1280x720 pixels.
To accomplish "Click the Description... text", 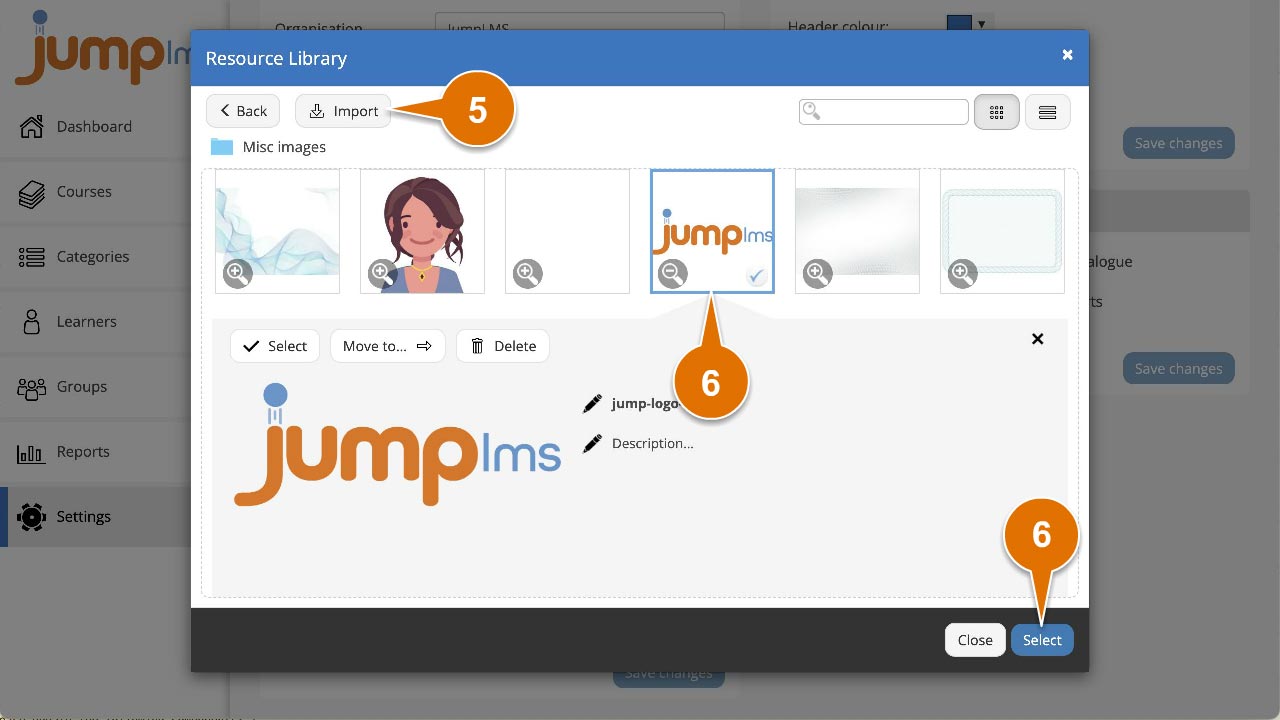I will [x=652, y=443].
